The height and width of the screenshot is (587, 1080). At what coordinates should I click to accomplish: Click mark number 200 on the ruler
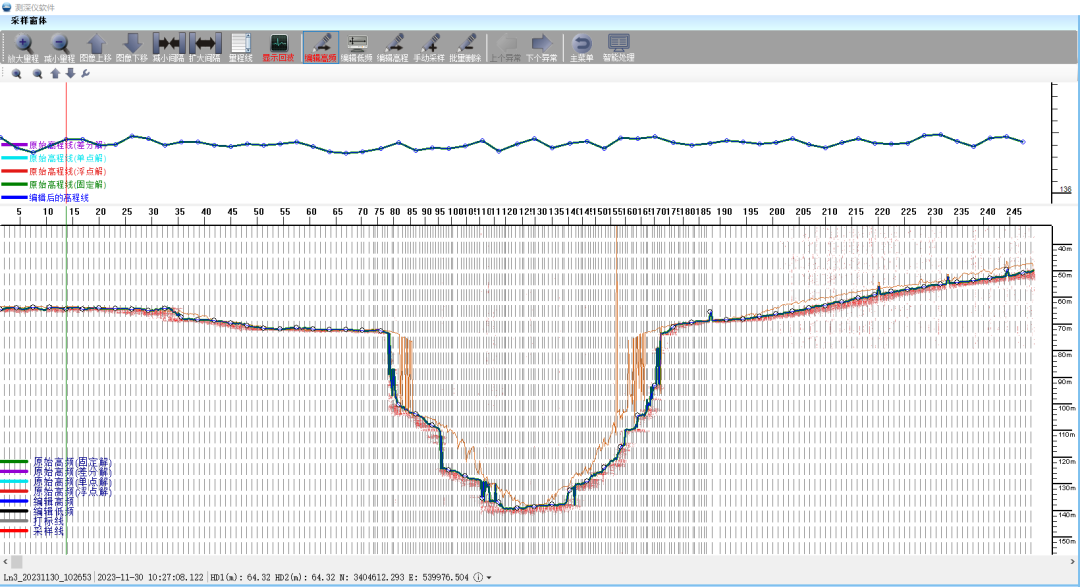coord(777,212)
